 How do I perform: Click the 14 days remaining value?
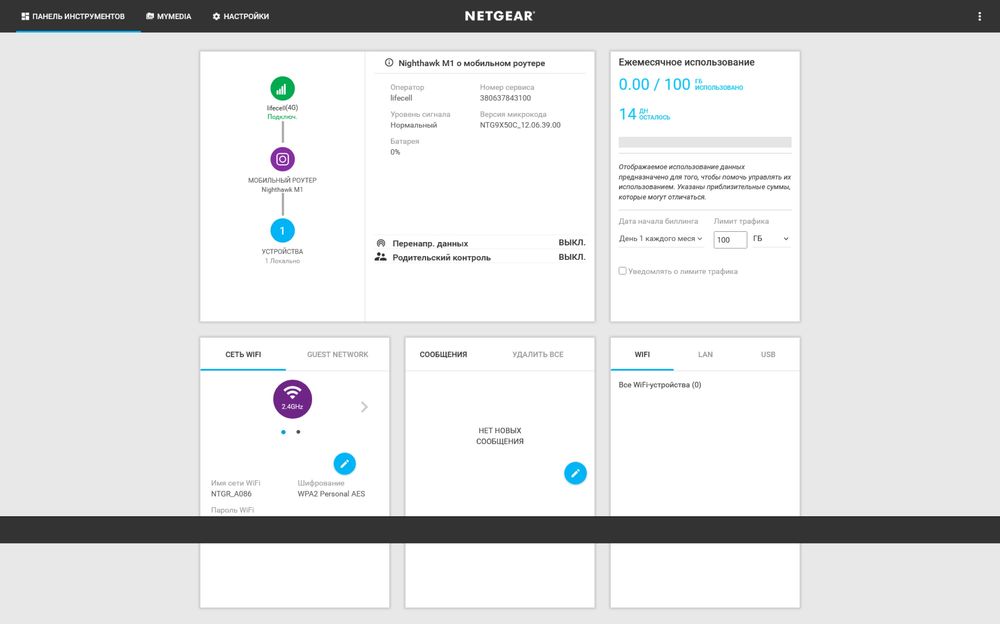(628, 114)
